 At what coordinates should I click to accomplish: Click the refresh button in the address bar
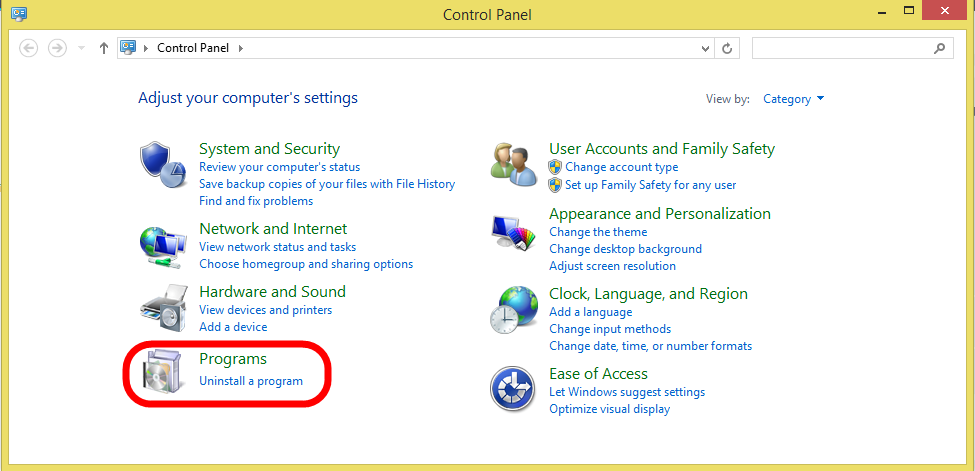[x=727, y=48]
